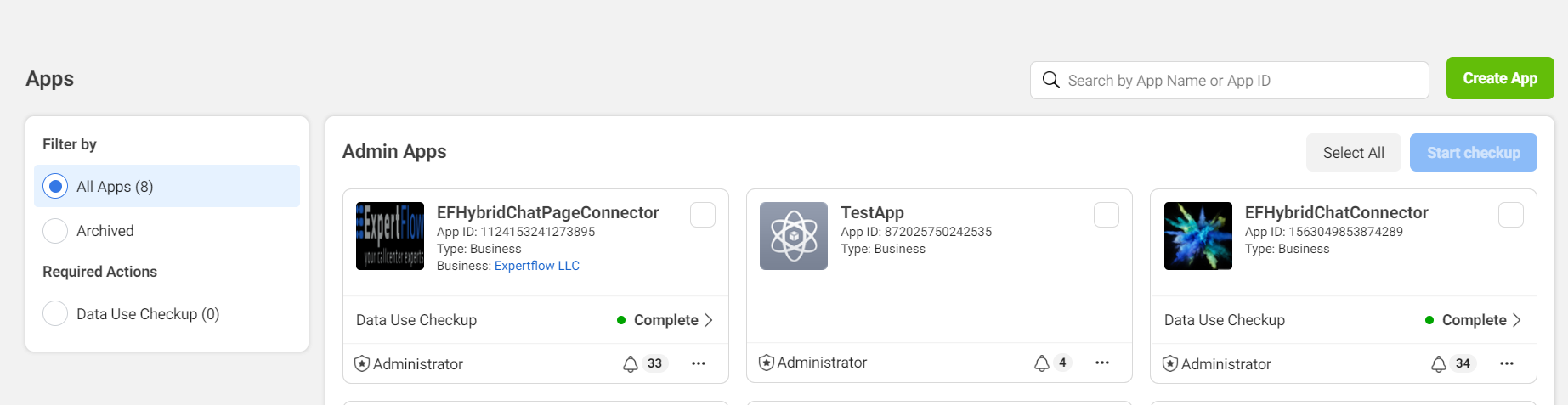
Task: Click the search magnifier icon
Action: [x=1050, y=80]
